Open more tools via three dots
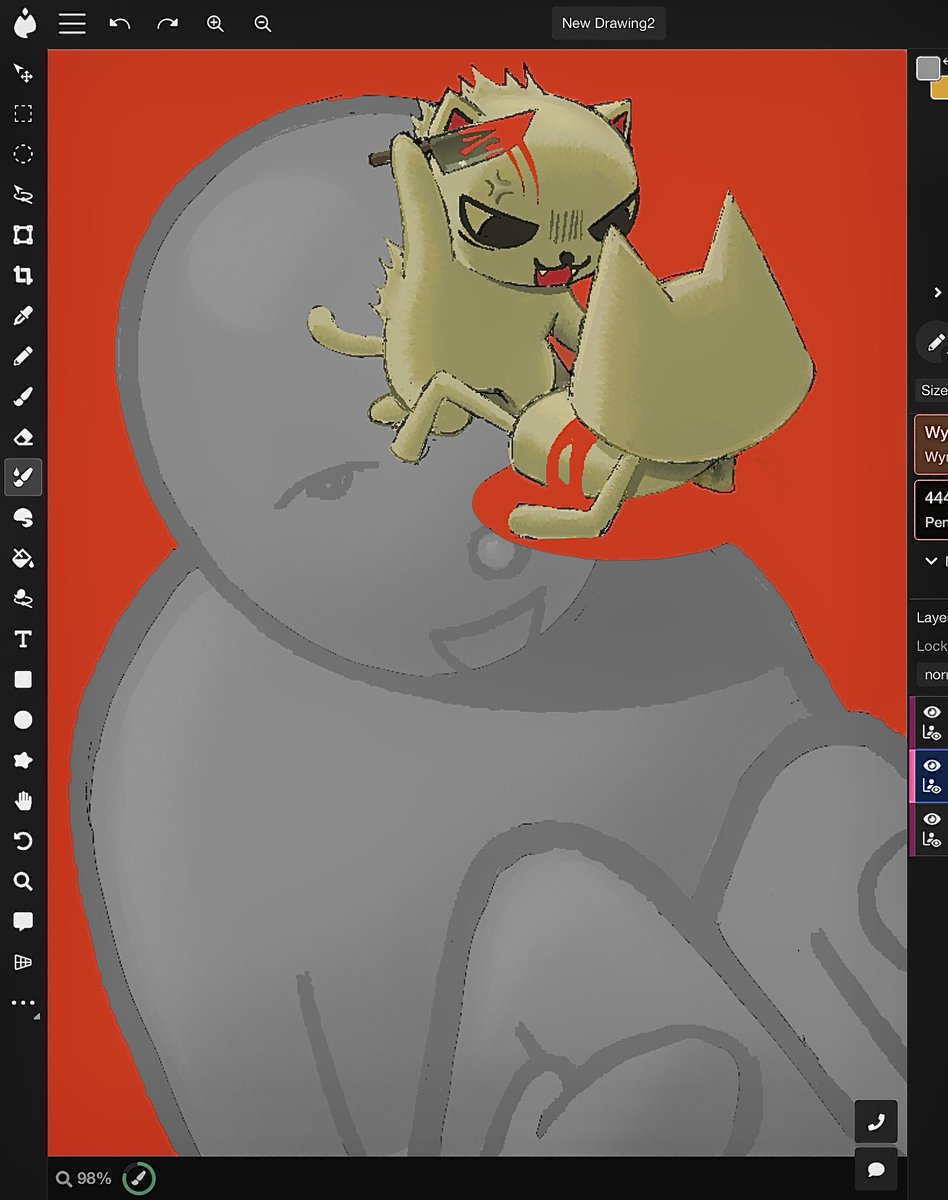 coord(23,1003)
